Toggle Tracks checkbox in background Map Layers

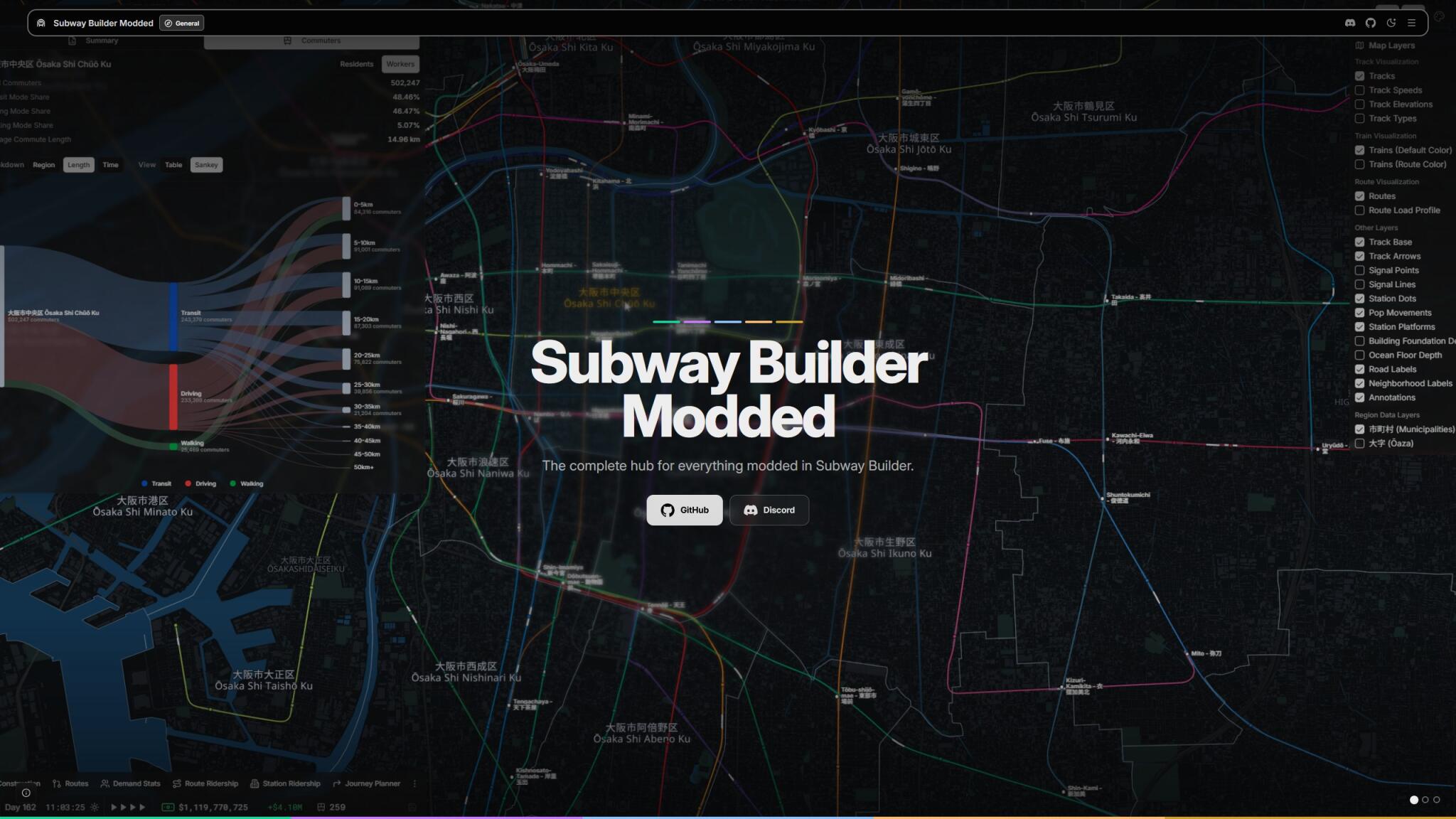(1359, 76)
